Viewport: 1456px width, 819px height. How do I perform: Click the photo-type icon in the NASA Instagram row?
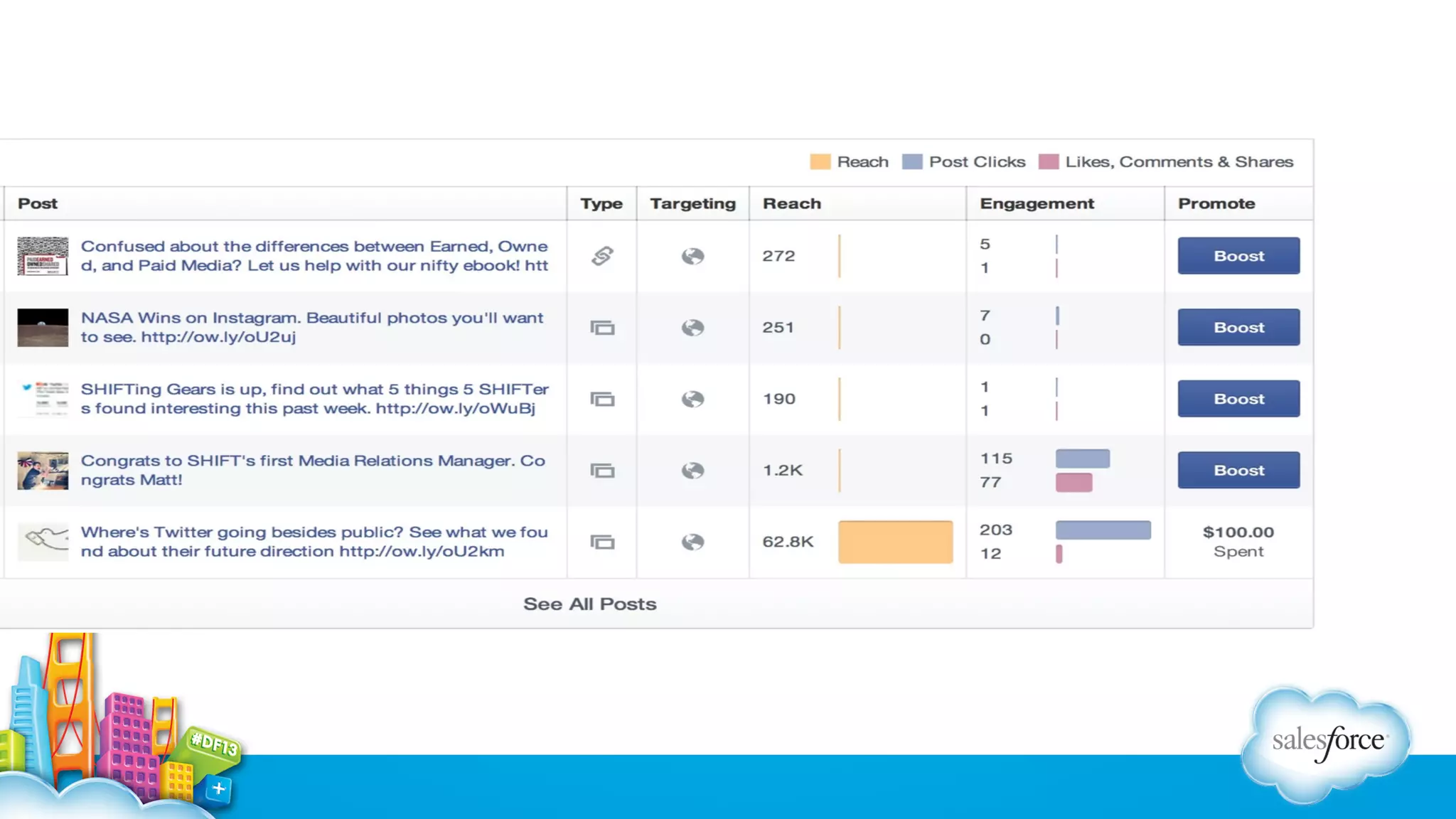[602, 328]
